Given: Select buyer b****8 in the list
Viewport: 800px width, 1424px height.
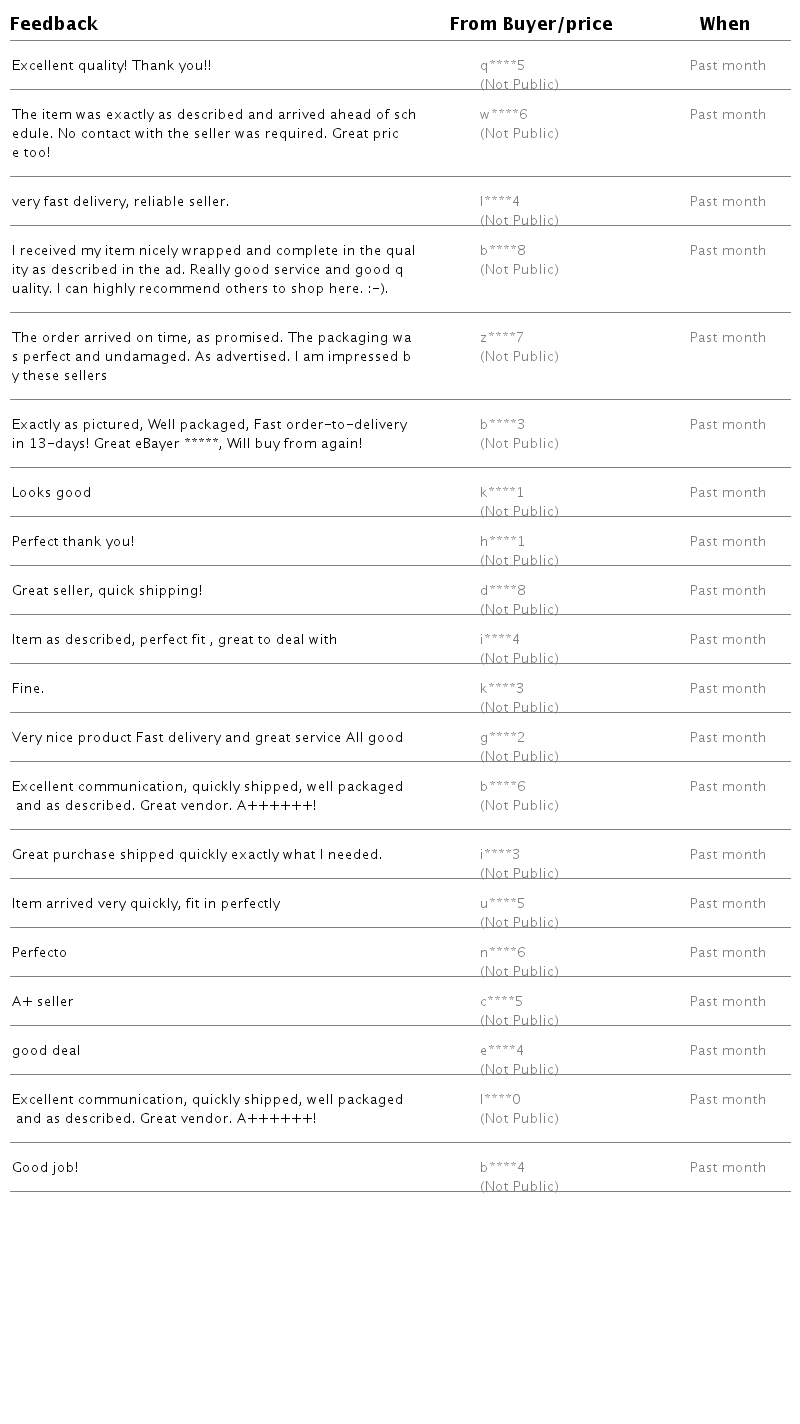Looking at the screenshot, I should (x=502, y=251).
